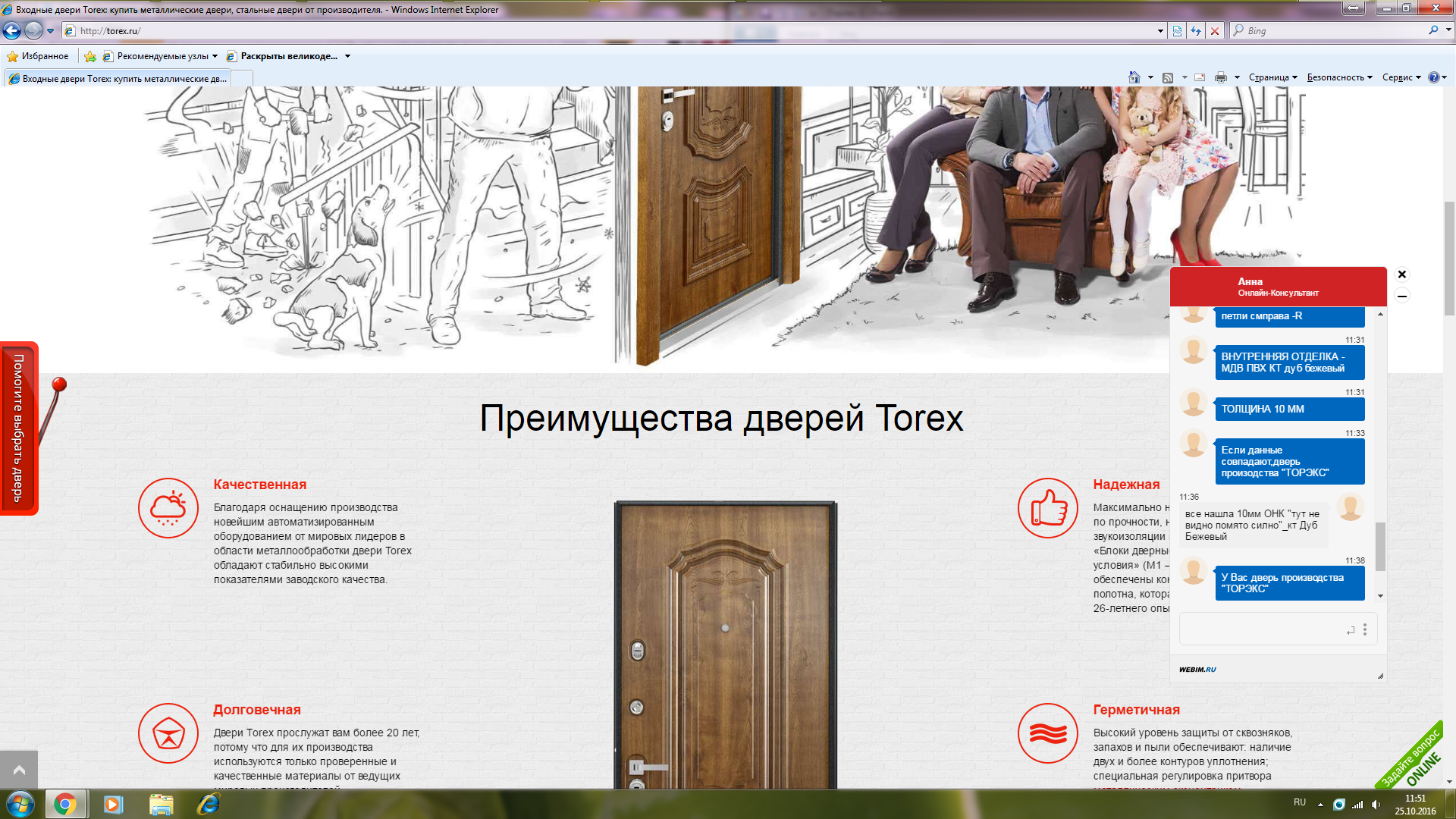Viewport: 1456px width, 819px height.
Task: Click 'ТОЛЩИНА 10 ММ' chat message
Action: (x=1289, y=409)
